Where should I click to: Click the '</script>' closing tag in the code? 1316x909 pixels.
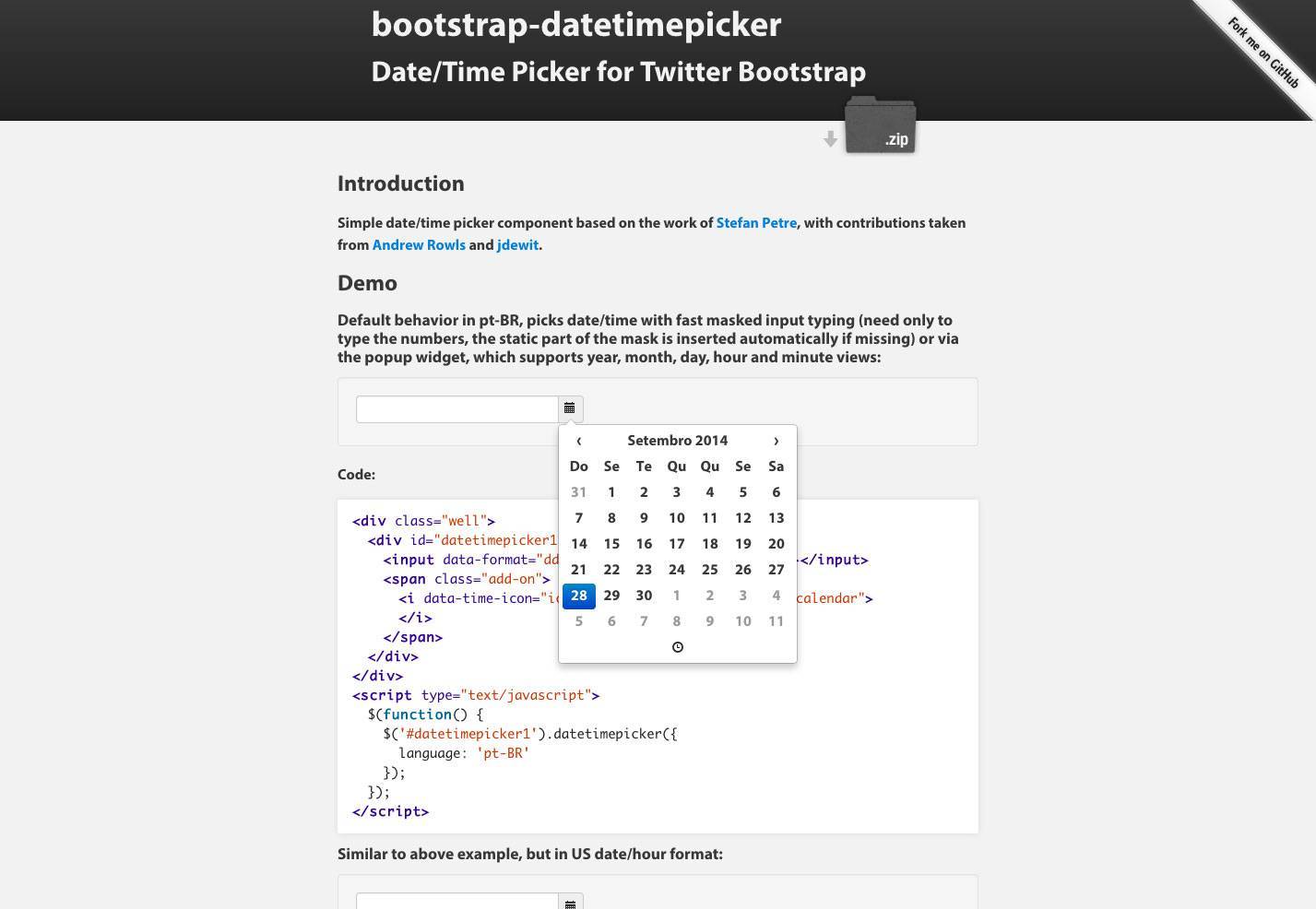[390, 811]
